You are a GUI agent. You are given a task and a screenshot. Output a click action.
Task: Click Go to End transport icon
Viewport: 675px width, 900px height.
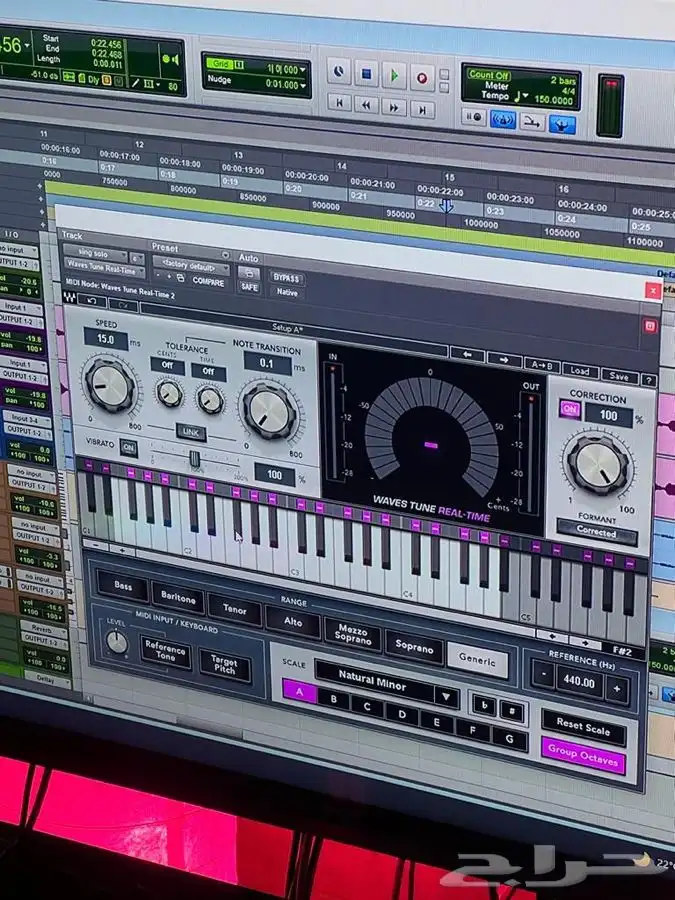click(x=422, y=109)
